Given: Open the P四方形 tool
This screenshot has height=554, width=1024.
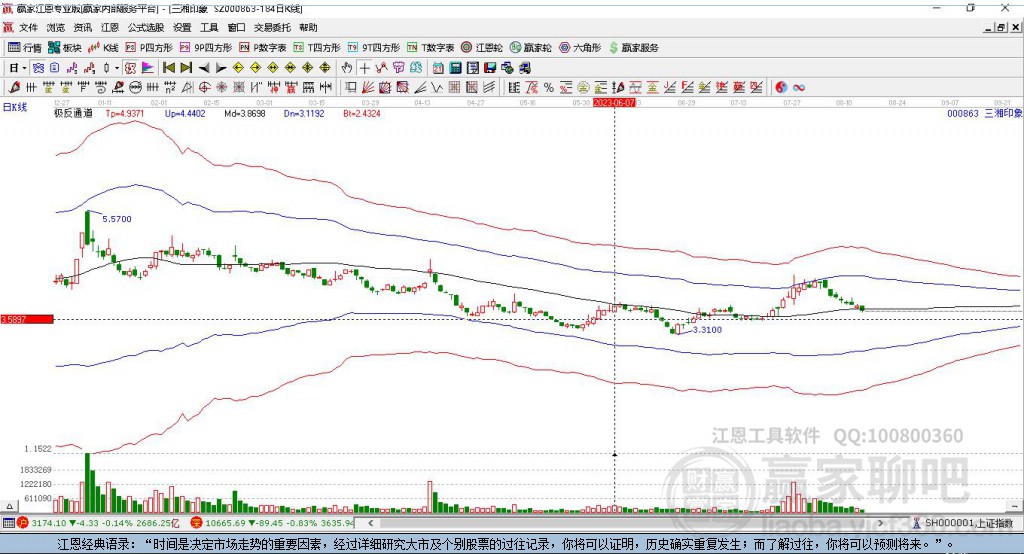Looking at the screenshot, I should (x=149, y=48).
